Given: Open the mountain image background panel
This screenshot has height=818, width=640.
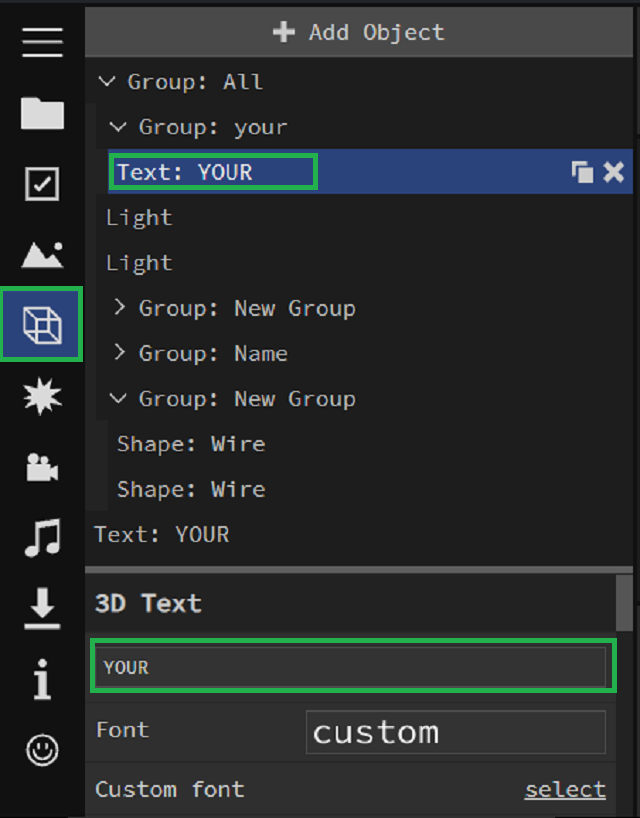Looking at the screenshot, I should click(42, 255).
